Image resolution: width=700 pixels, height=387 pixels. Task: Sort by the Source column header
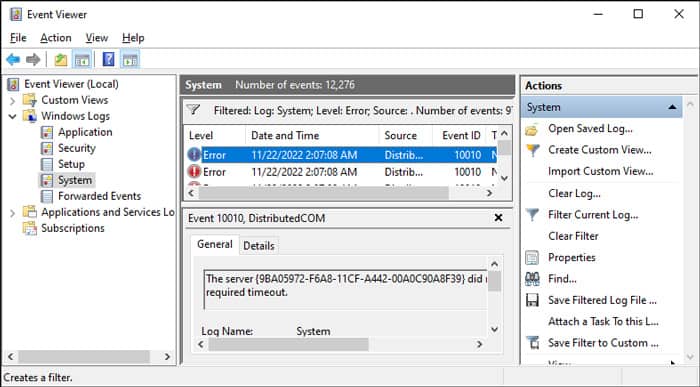coord(405,135)
